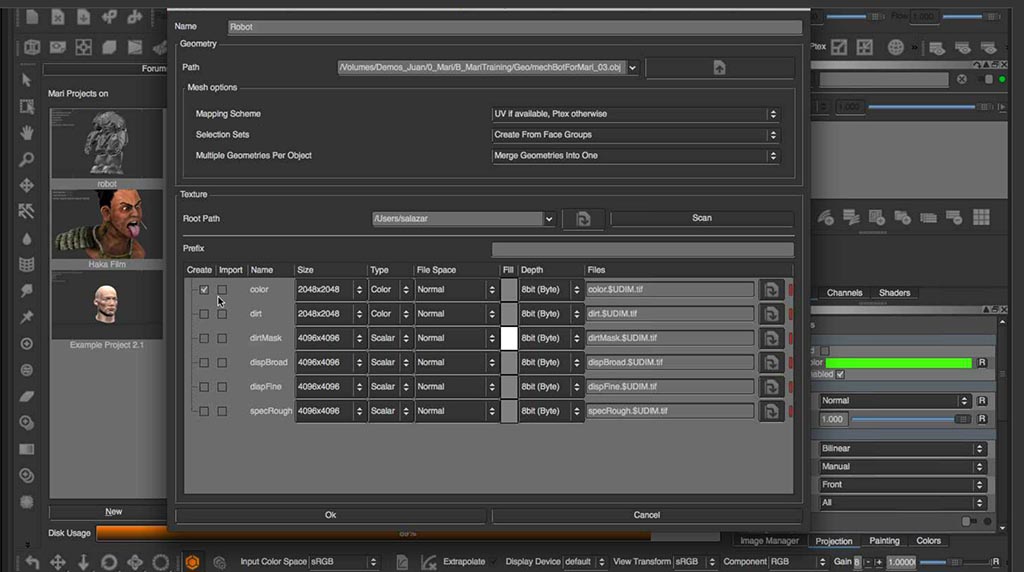Click the reload icon for specRough row
The height and width of the screenshot is (572, 1024).
click(771, 411)
